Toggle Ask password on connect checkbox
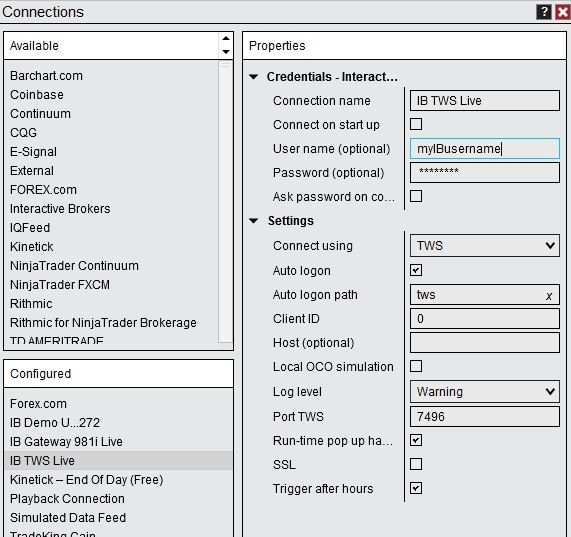The image size is (571, 537). (416, 196)
